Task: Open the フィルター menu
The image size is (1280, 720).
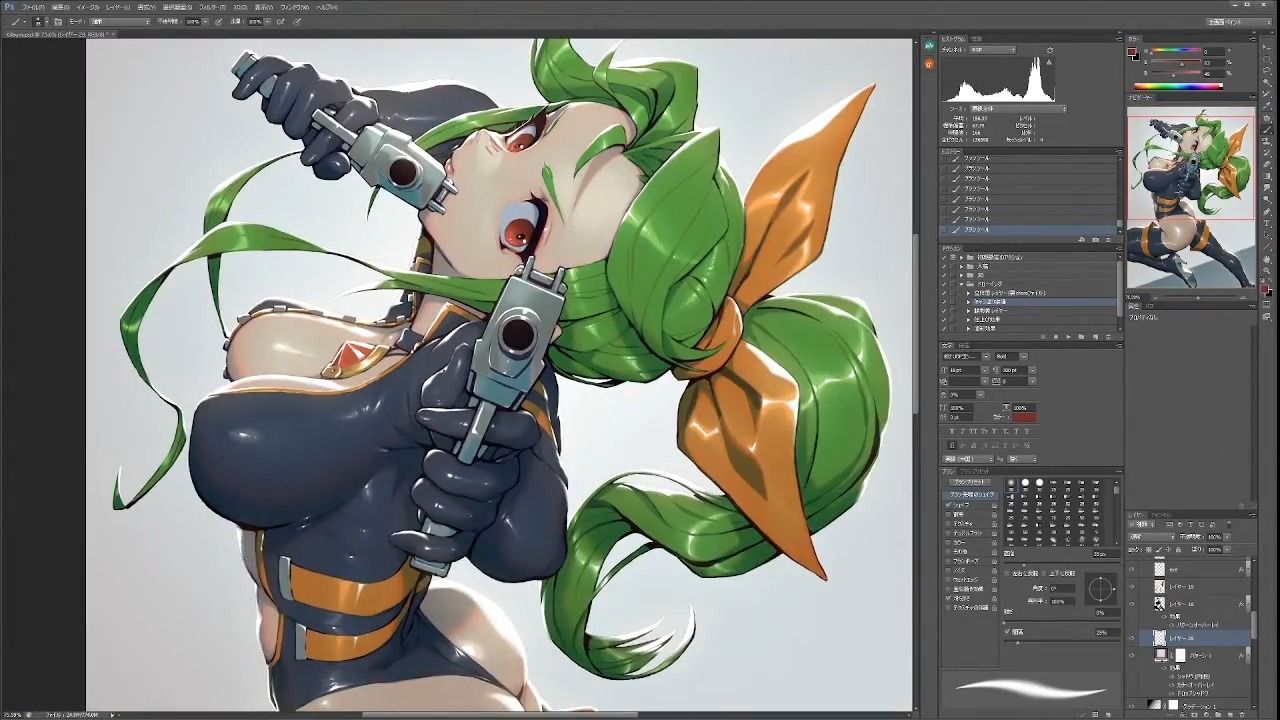Action: [x=213, y=6]
